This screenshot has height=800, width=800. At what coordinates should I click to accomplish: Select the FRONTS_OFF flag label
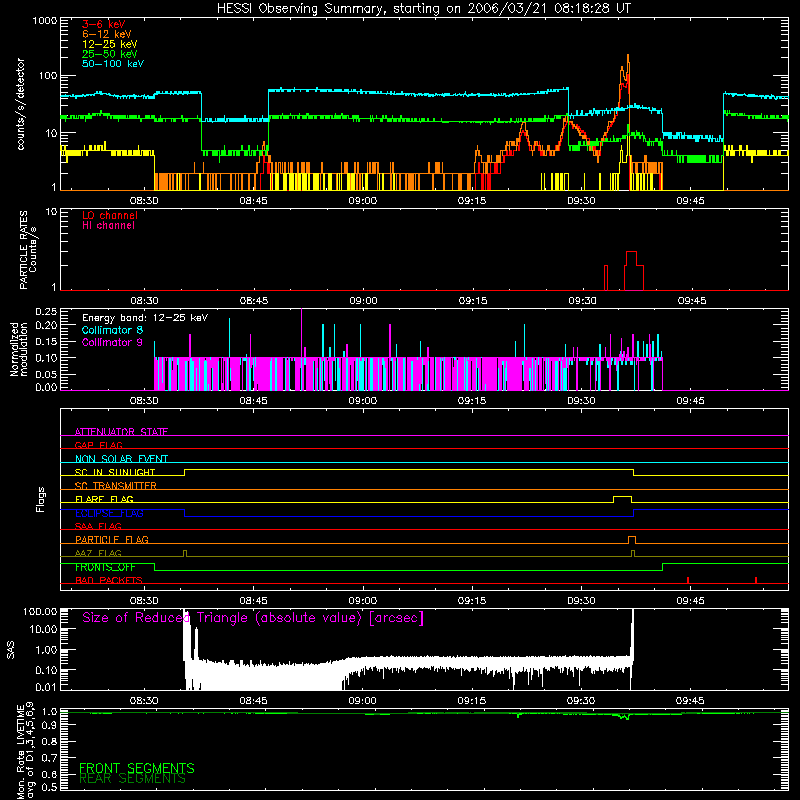click(105, 567)
